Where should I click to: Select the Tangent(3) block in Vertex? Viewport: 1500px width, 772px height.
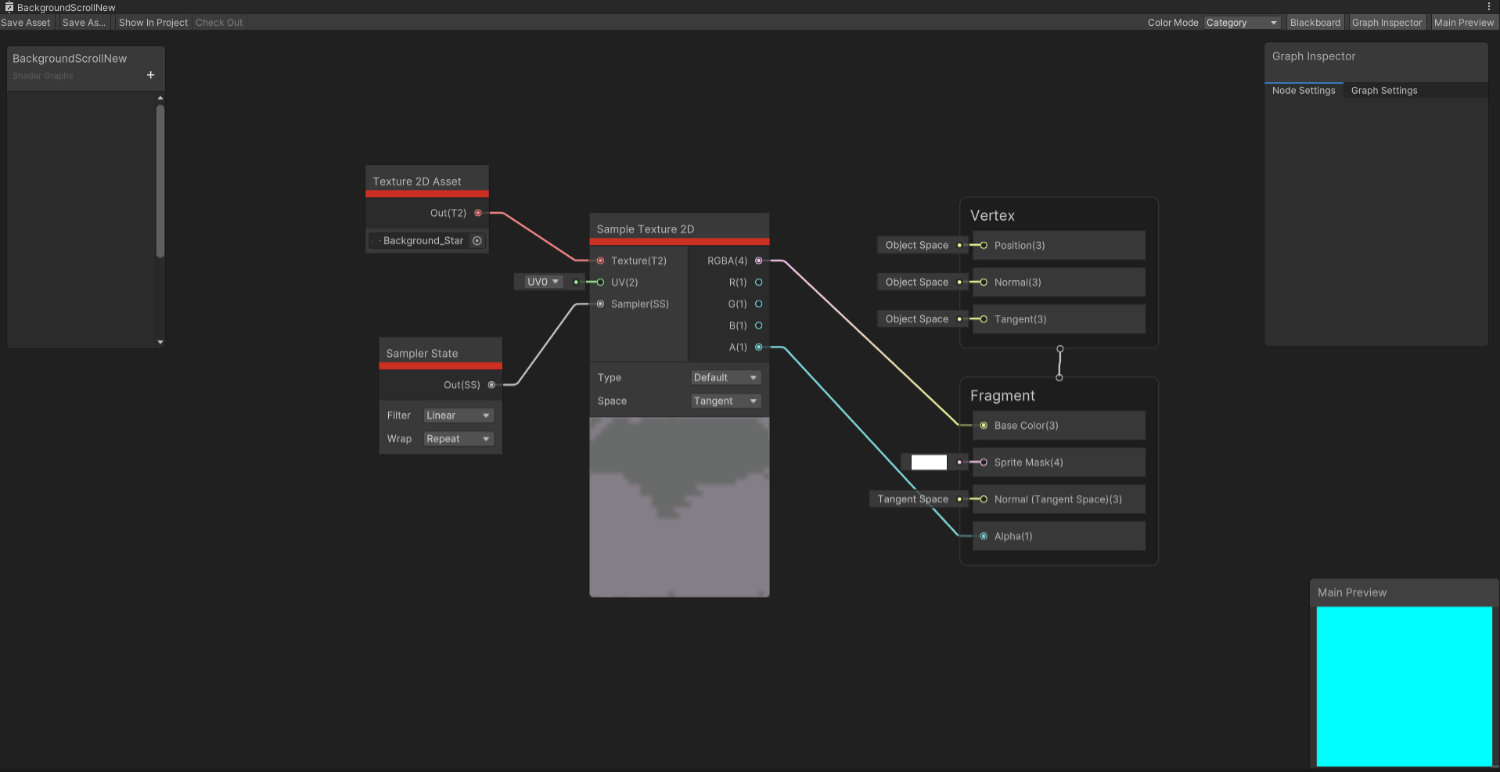[x=1059, y=319]
